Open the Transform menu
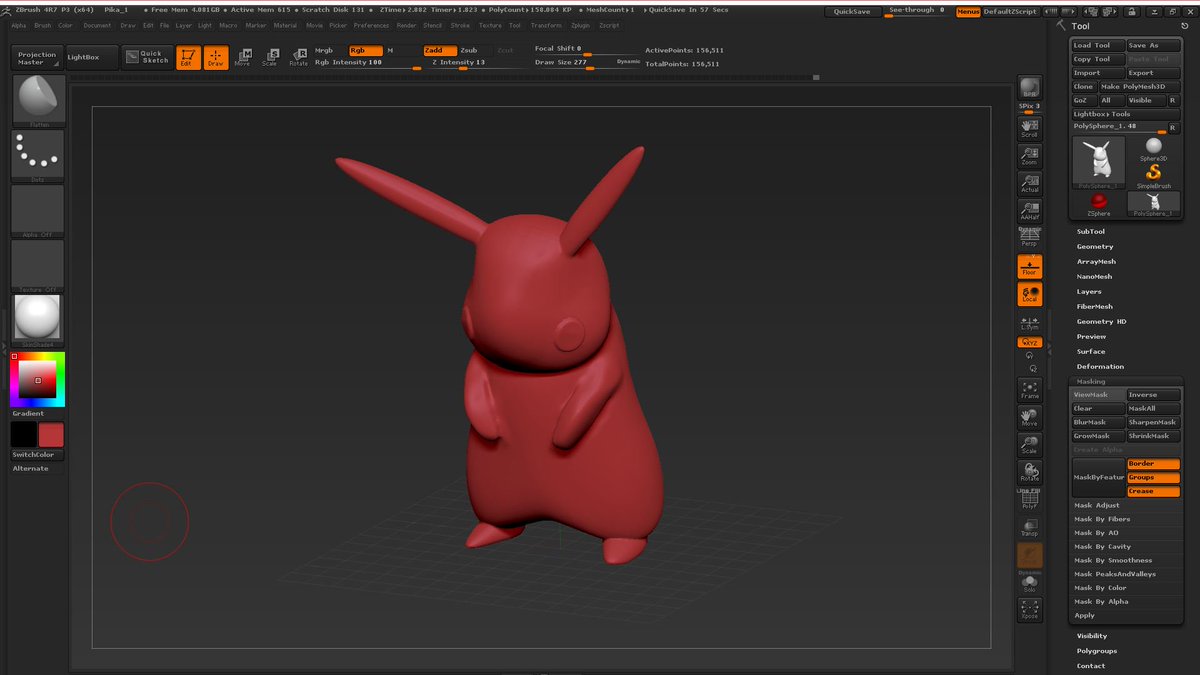The width and height of the screenshot is (1200, 675). point(546,25)
